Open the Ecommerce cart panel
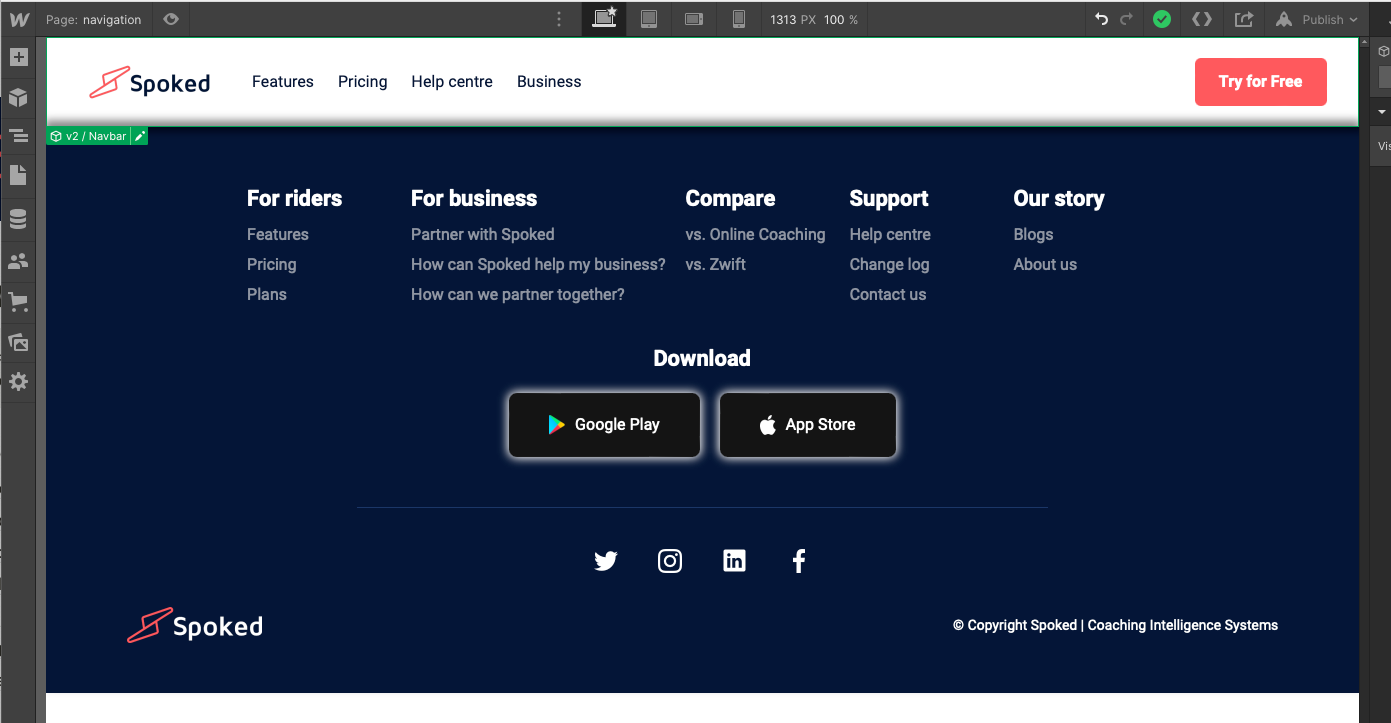Screen dimensions: 1391x723 click(x=18, y=301)
